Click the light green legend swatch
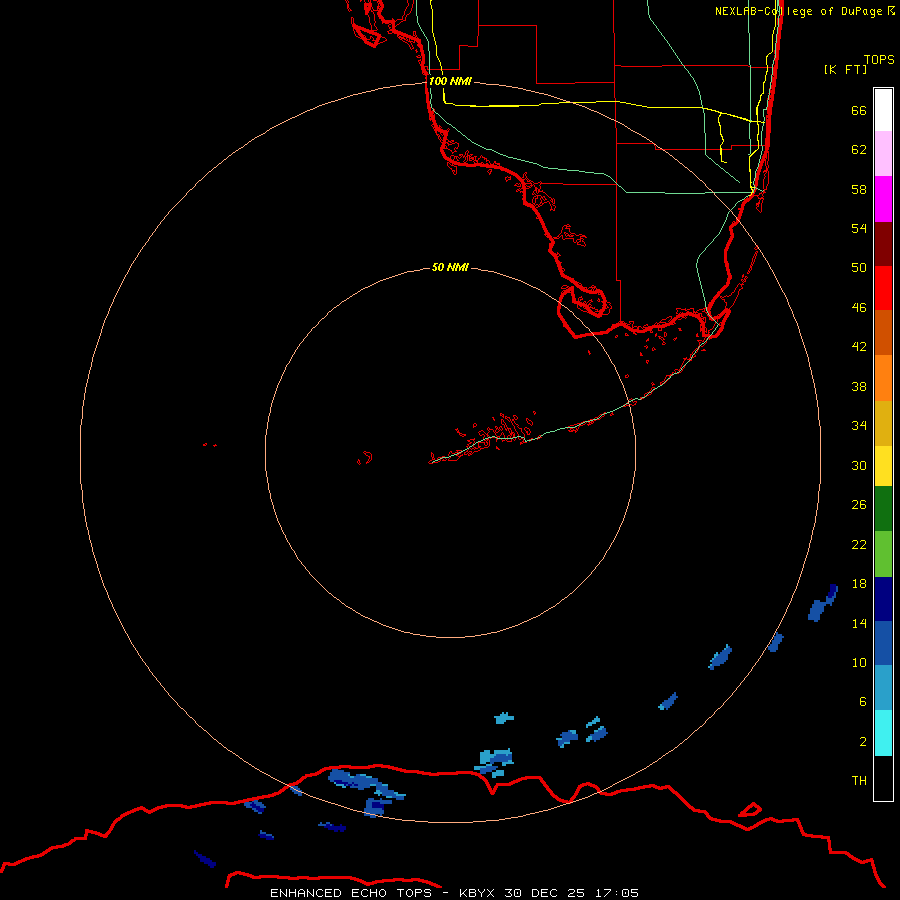 883,554
